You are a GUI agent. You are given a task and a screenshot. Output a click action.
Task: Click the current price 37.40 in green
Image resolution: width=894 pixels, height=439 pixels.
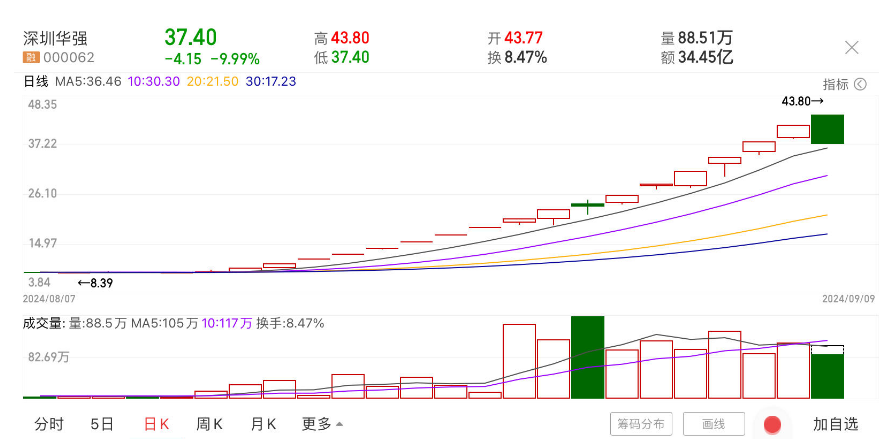pos(190,38)
